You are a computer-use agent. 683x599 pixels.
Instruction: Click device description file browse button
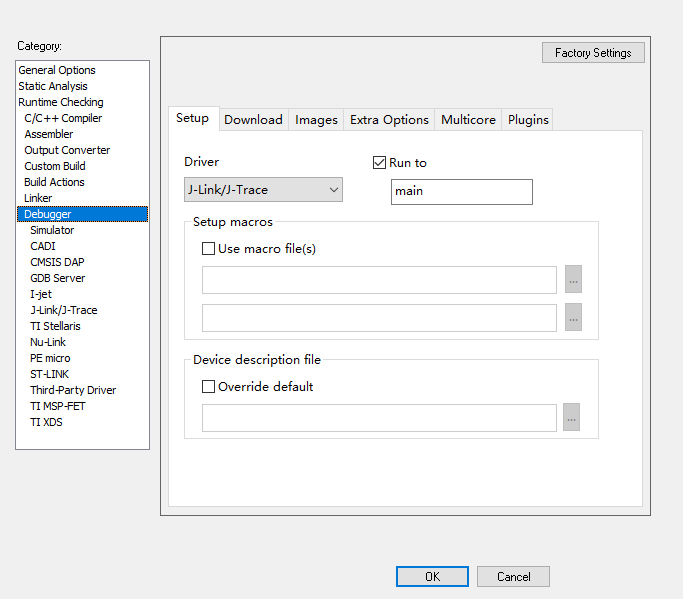pos(571,418)
